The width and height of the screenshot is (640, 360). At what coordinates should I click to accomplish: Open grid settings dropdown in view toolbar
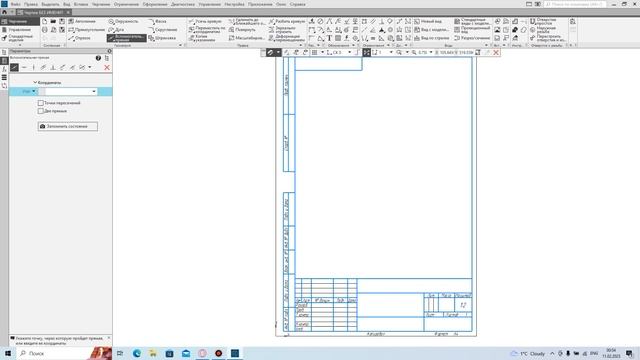(x=322, y=52)
